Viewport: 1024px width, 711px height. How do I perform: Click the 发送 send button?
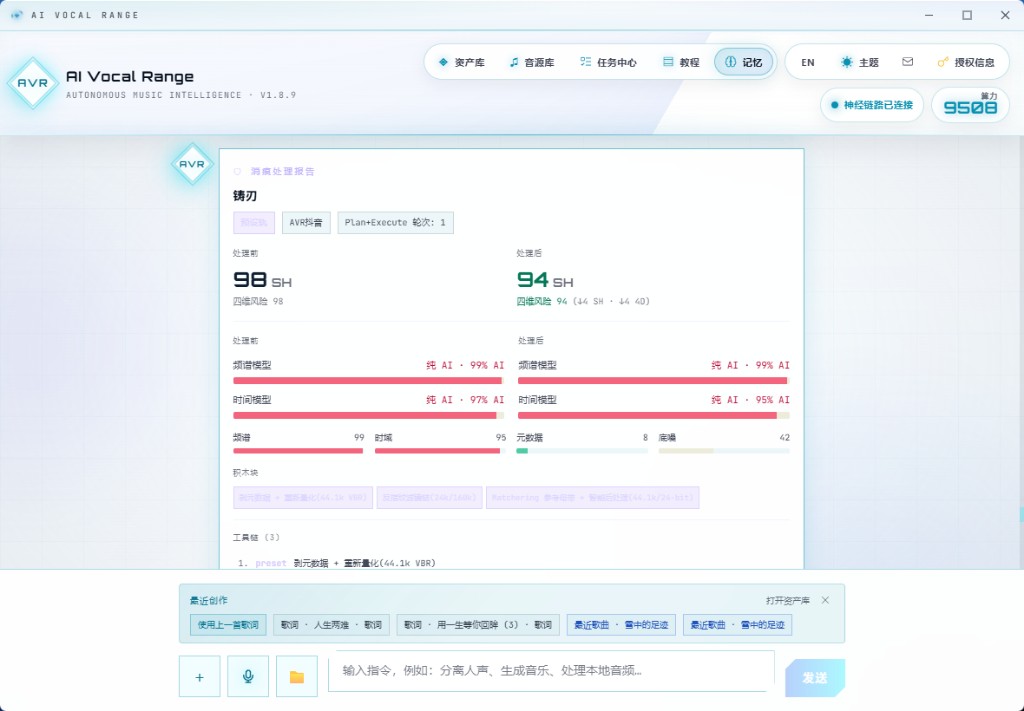coord(815,678)
